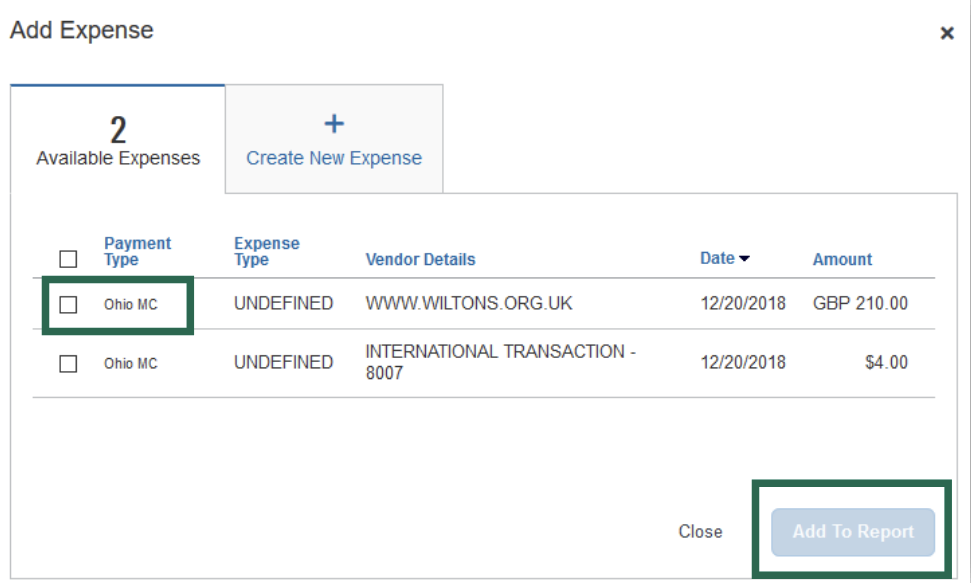Click the plus icon on Create New Expense tab
Screen dimensions: 971x583
click(333, 122)
